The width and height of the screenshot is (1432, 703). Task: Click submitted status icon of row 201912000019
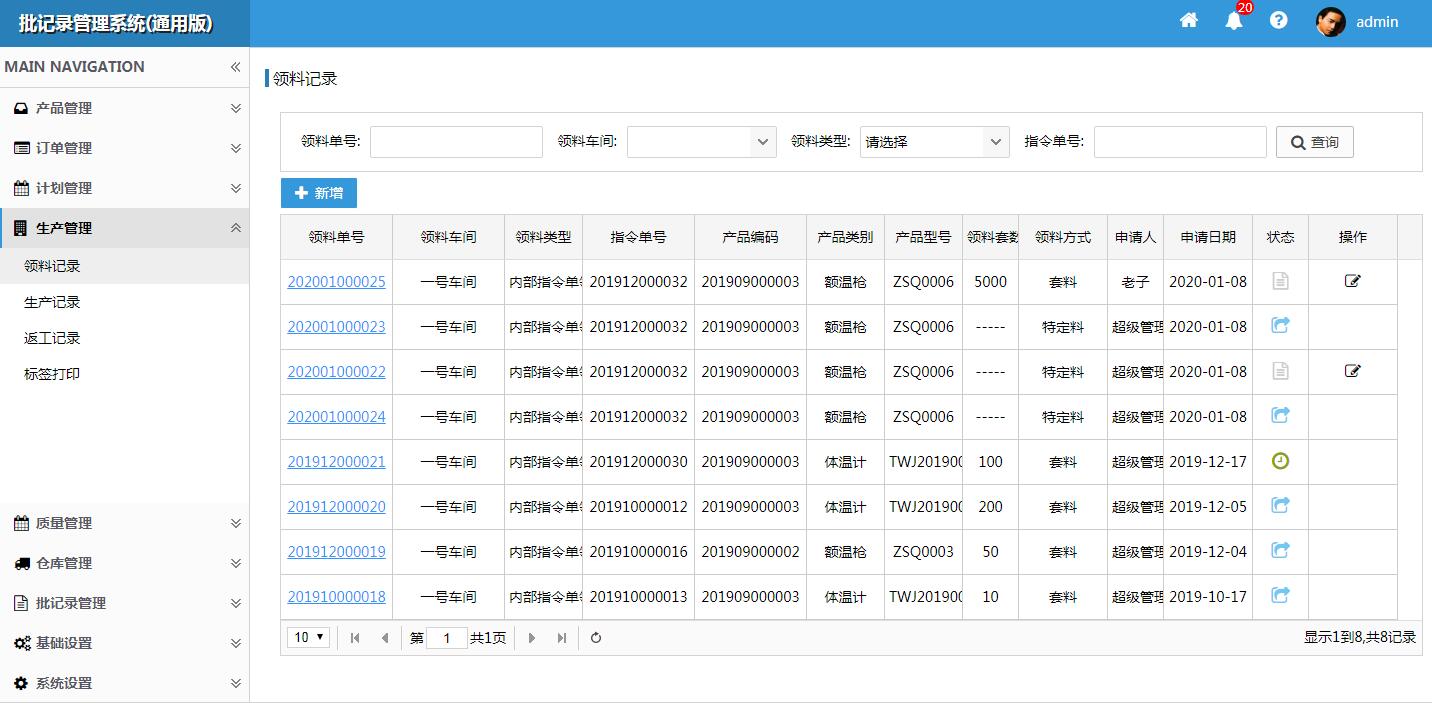pyautogui.click(x=1280, y=550)
